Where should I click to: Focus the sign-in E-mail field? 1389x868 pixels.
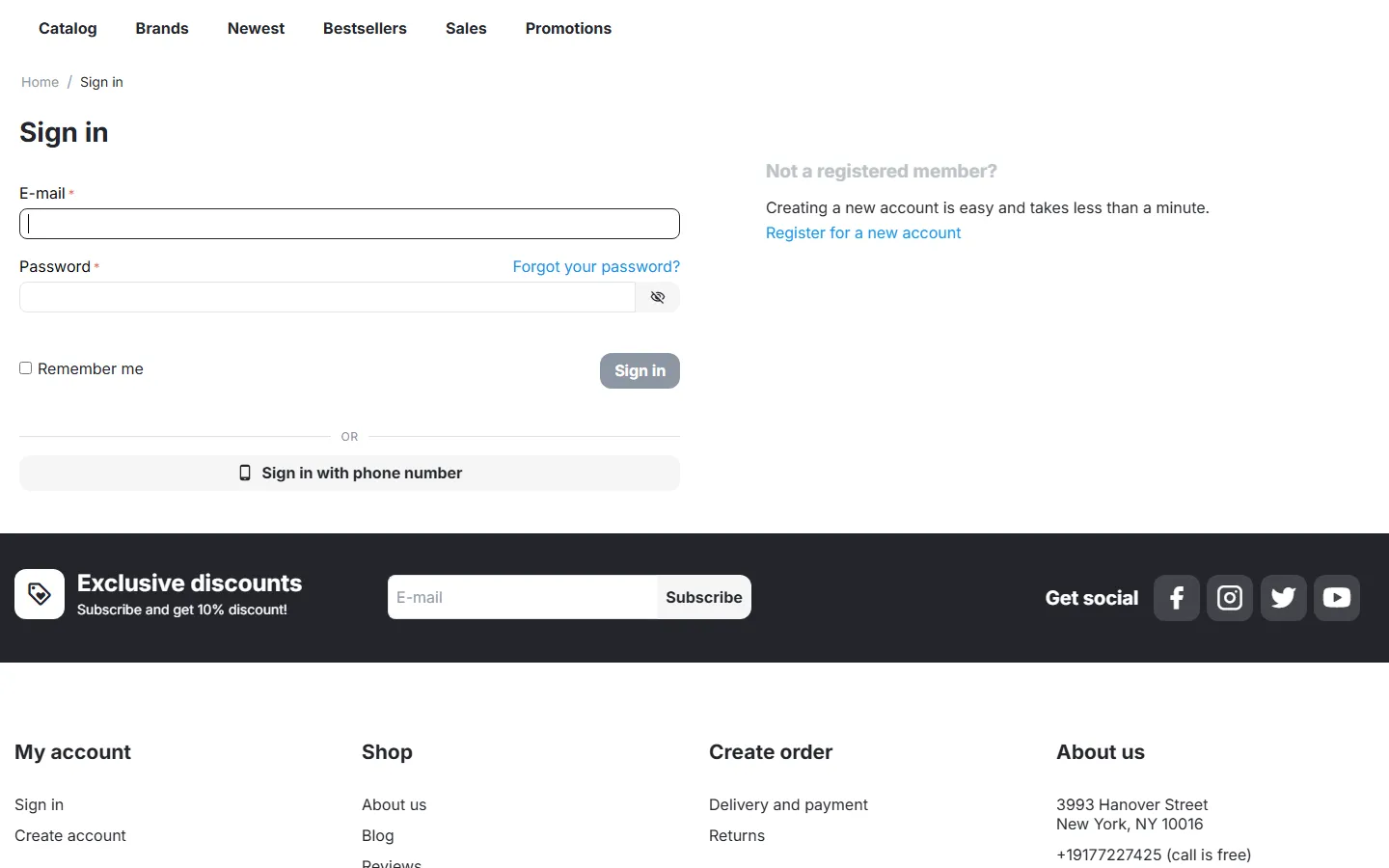pyautogui.click(x=349, y=224)
